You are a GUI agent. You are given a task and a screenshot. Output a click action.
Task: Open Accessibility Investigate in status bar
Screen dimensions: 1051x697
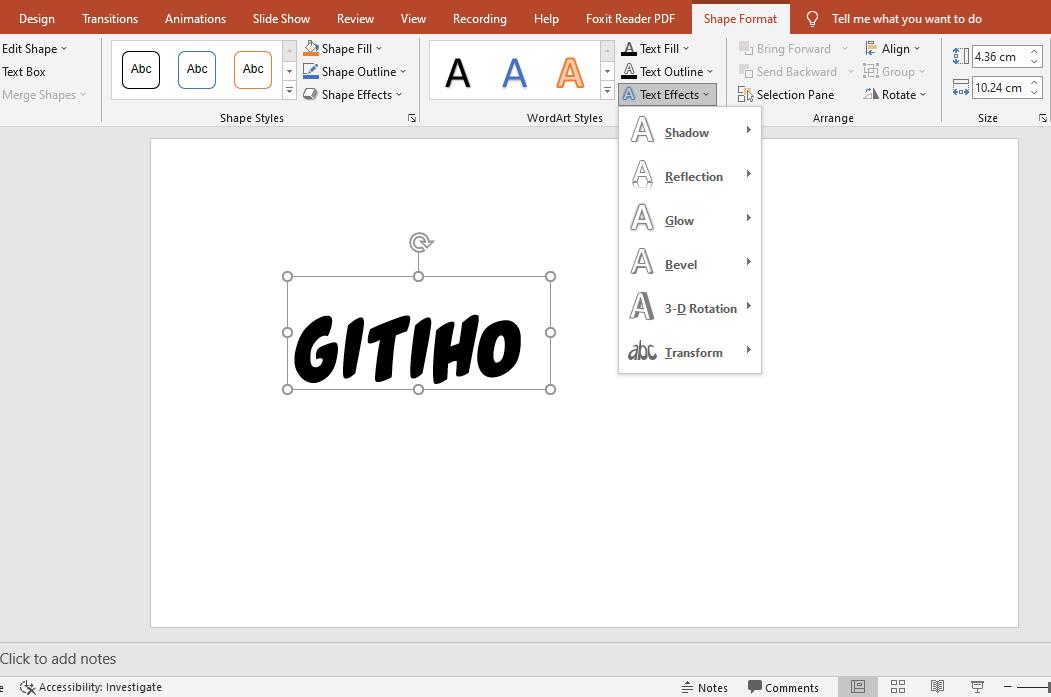pos(91,687)
